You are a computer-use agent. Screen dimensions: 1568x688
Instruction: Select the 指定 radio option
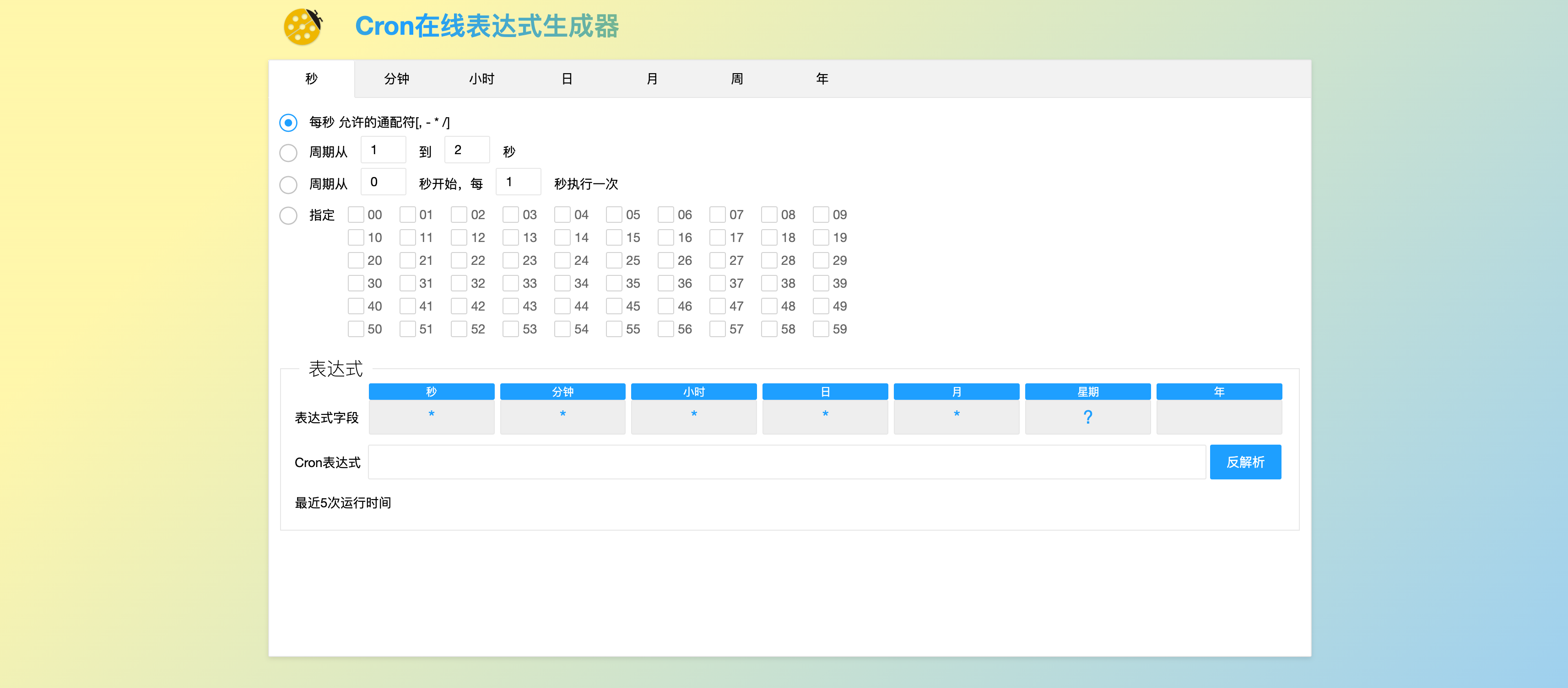(x=288, y=215)
